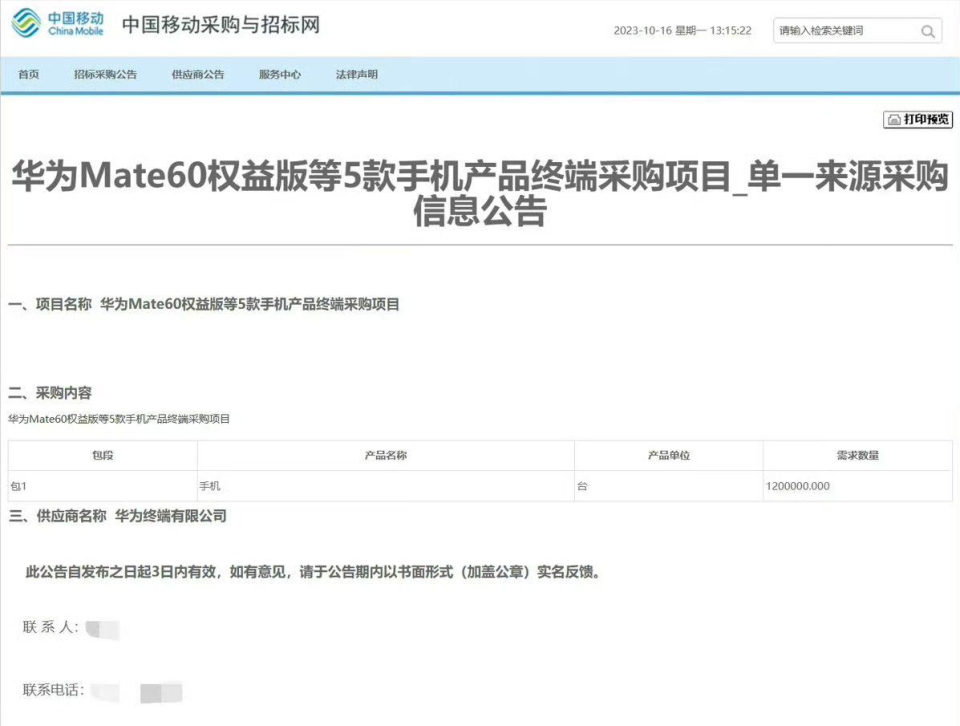The width and height of the screenshot is (960, 726).
Task: Click the printer icon in 打印预览 button
Action: (x=893, y=120)
